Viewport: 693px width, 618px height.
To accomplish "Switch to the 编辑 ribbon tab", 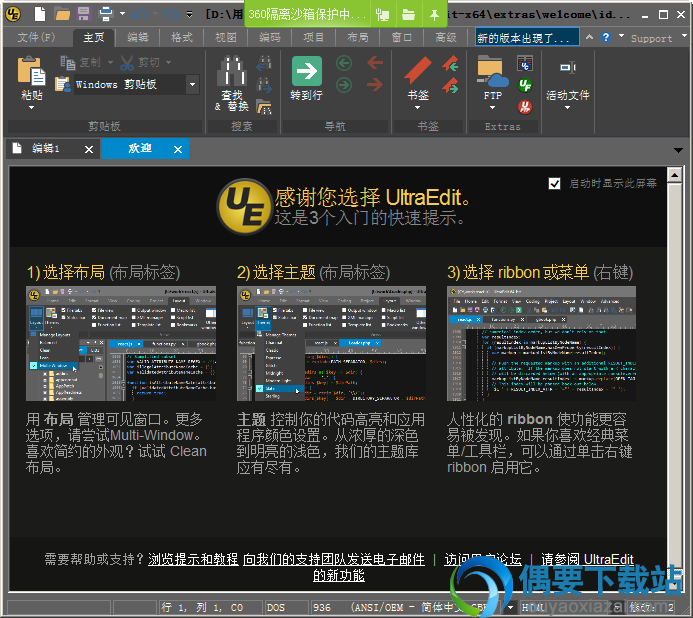I will coord(137,38).
